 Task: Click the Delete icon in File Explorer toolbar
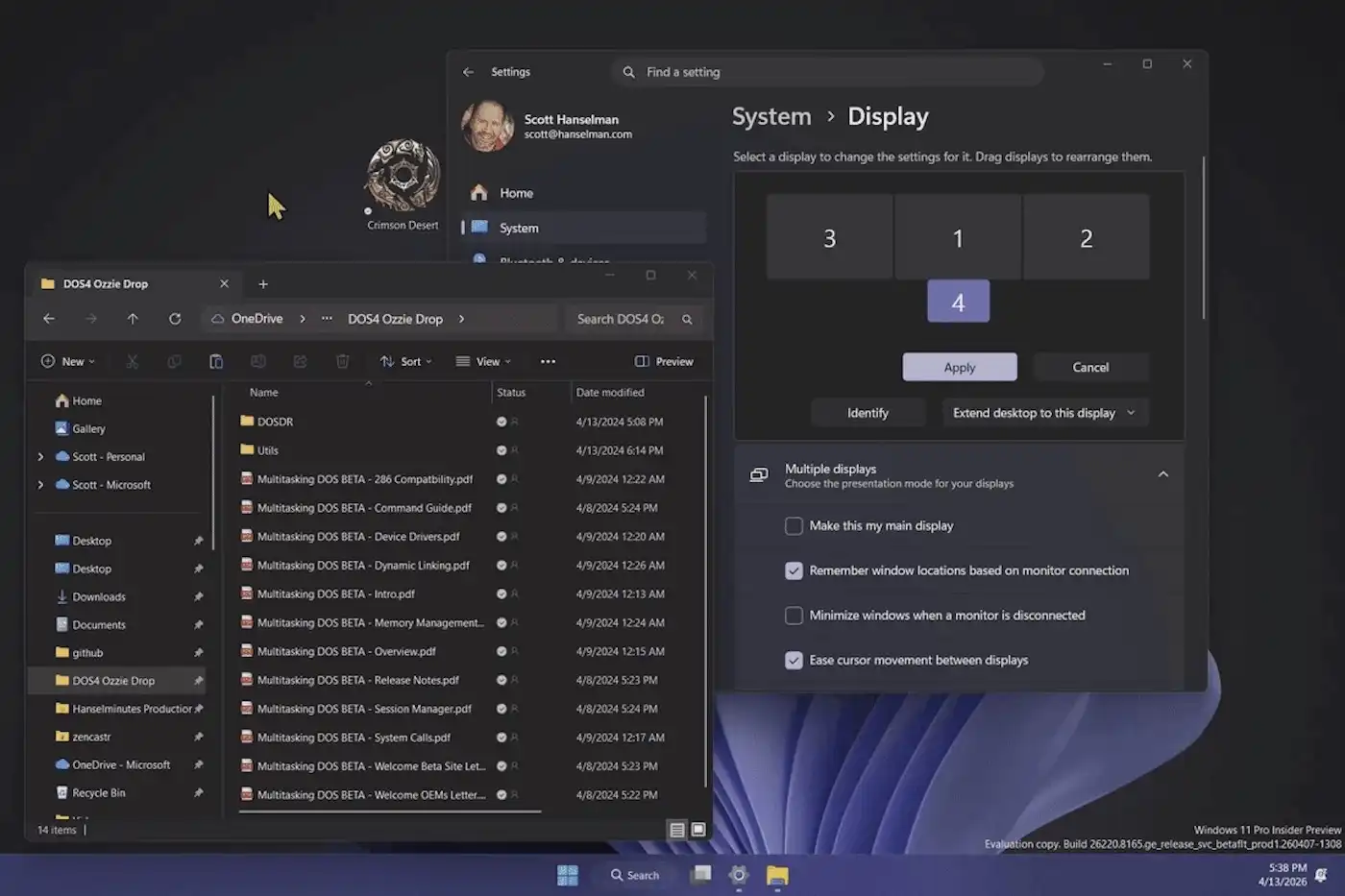tap(342, 361)
